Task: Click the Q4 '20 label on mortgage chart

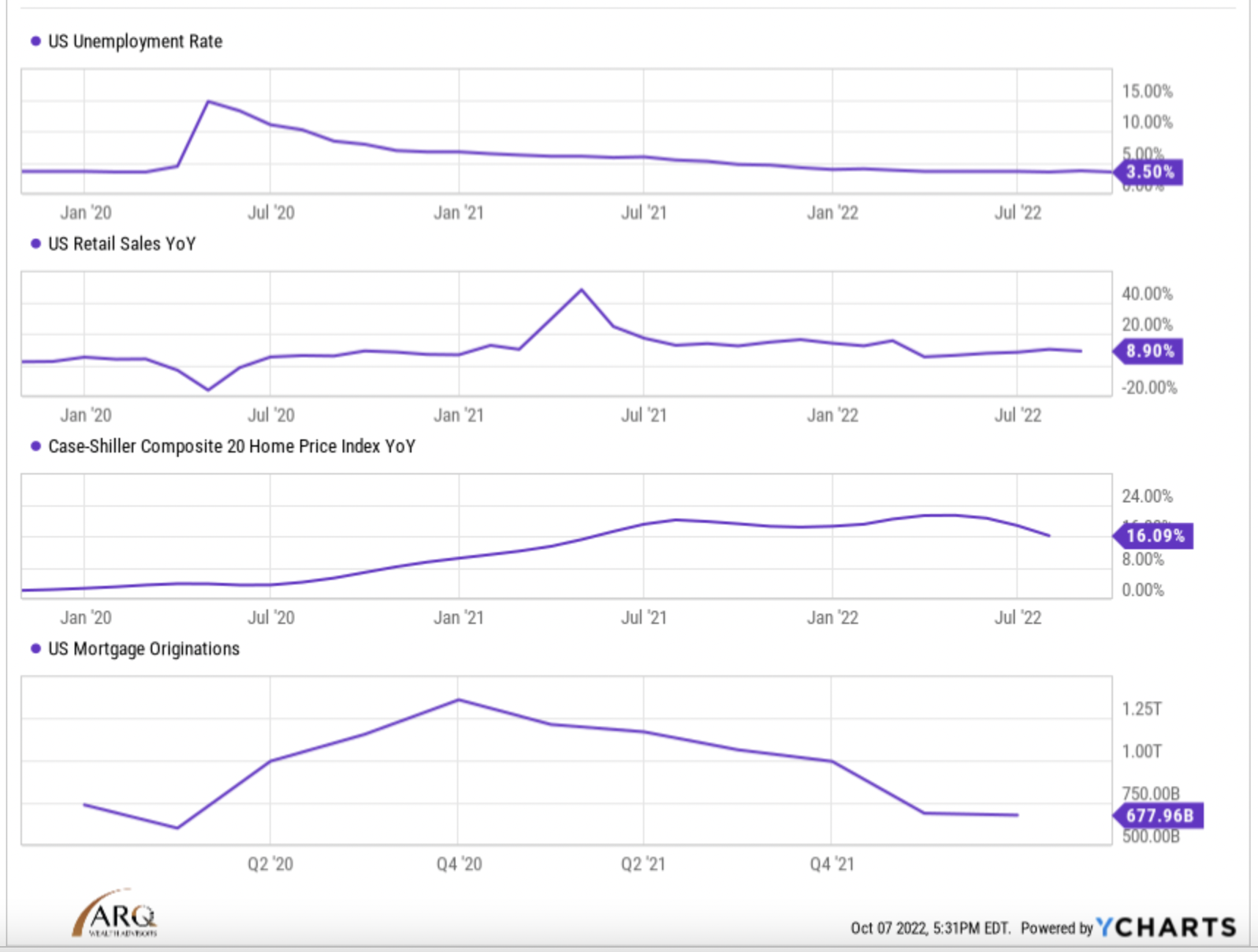Action: pyautogui.click(x=459, y=864)
